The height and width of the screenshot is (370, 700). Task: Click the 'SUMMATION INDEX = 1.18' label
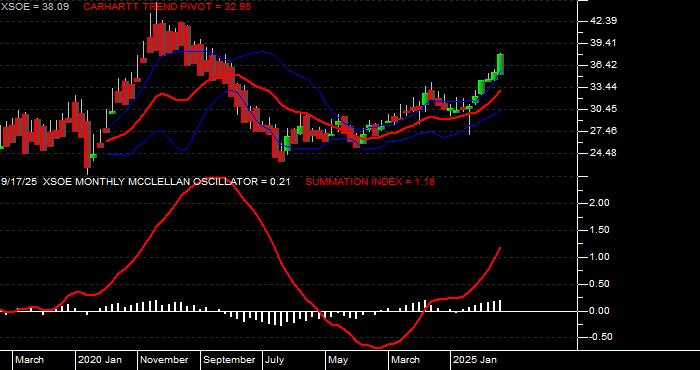(370, 182)
